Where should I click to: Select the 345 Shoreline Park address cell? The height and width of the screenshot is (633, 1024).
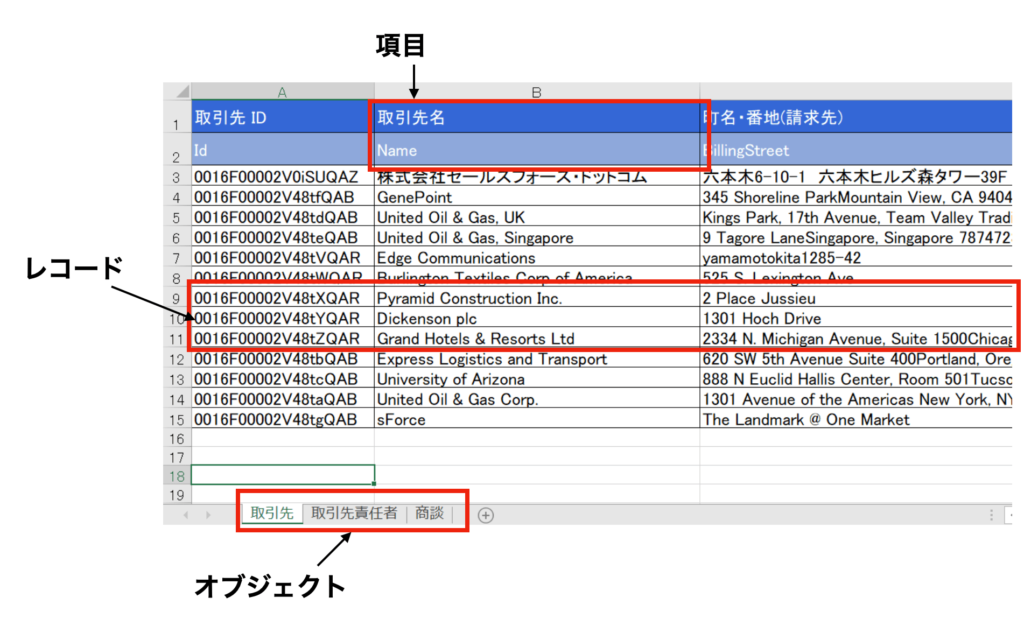tap(856, 197)
